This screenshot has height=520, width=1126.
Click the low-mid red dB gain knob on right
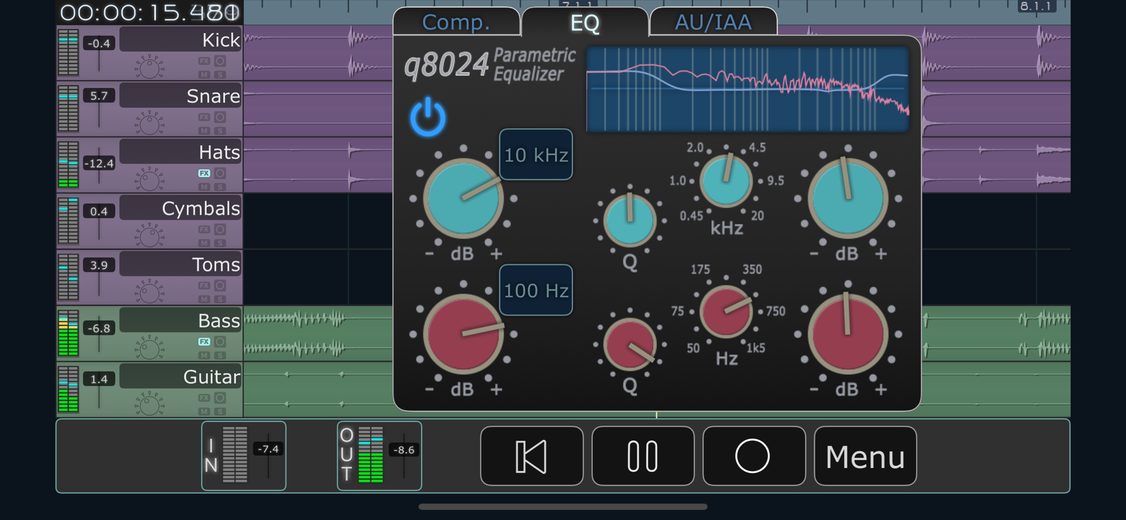pyautogui.click(x=848, y=334)
